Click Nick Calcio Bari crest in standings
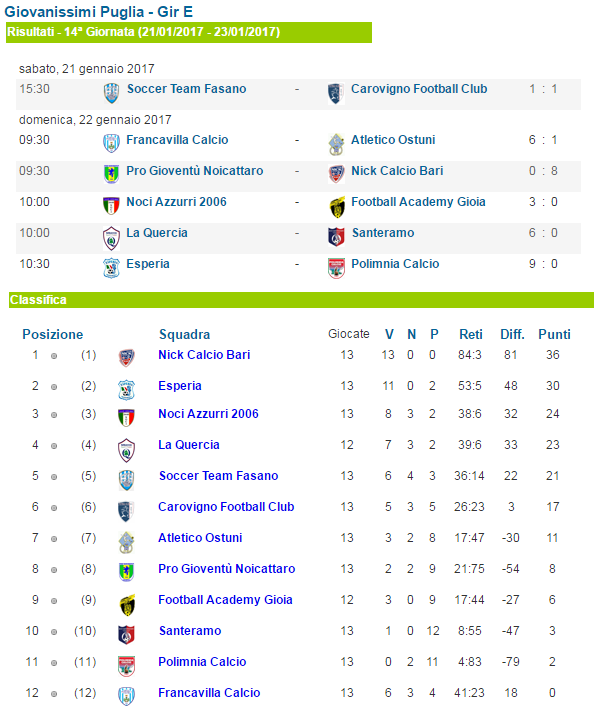Viewport: 608px width, 707px height. pyautogui.click(x=126, y=358)
